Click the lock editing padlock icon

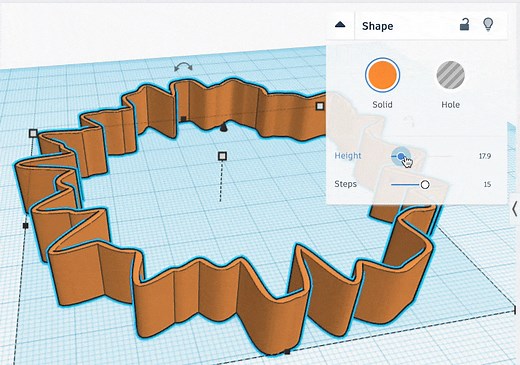[465, 25]
